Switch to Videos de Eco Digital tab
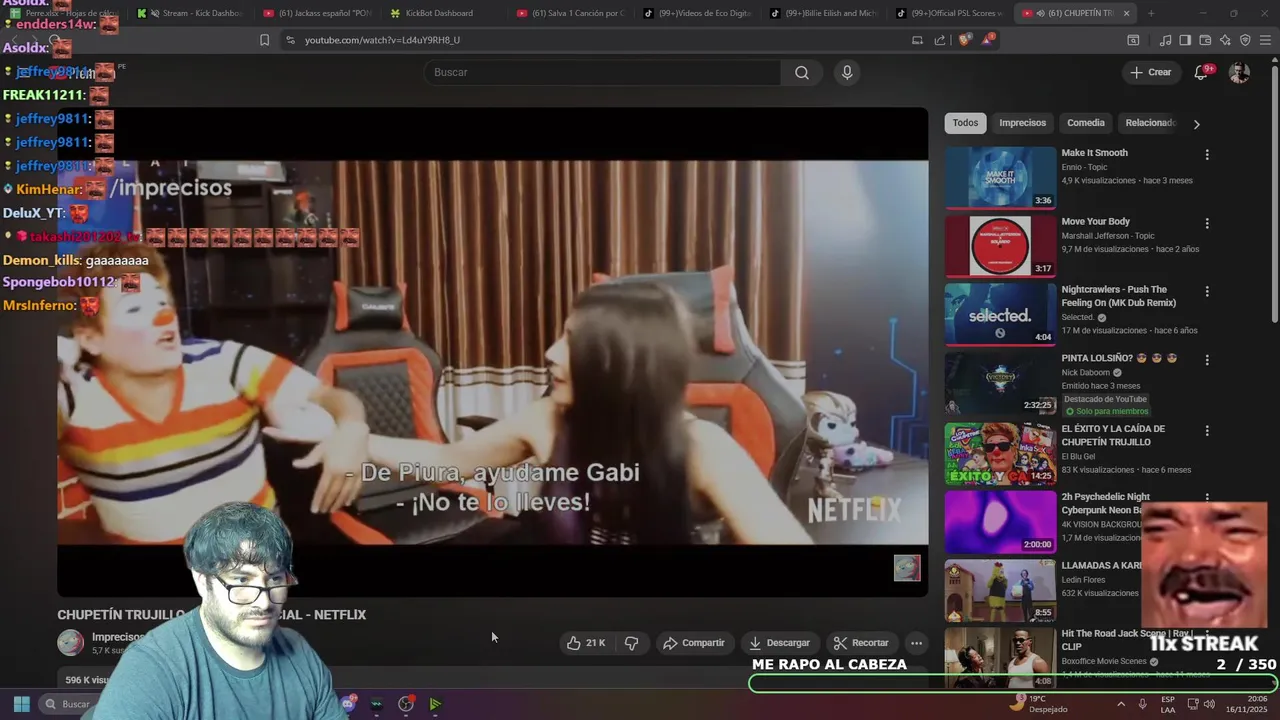The image size is (1280, 720). (x=699, y=13)
